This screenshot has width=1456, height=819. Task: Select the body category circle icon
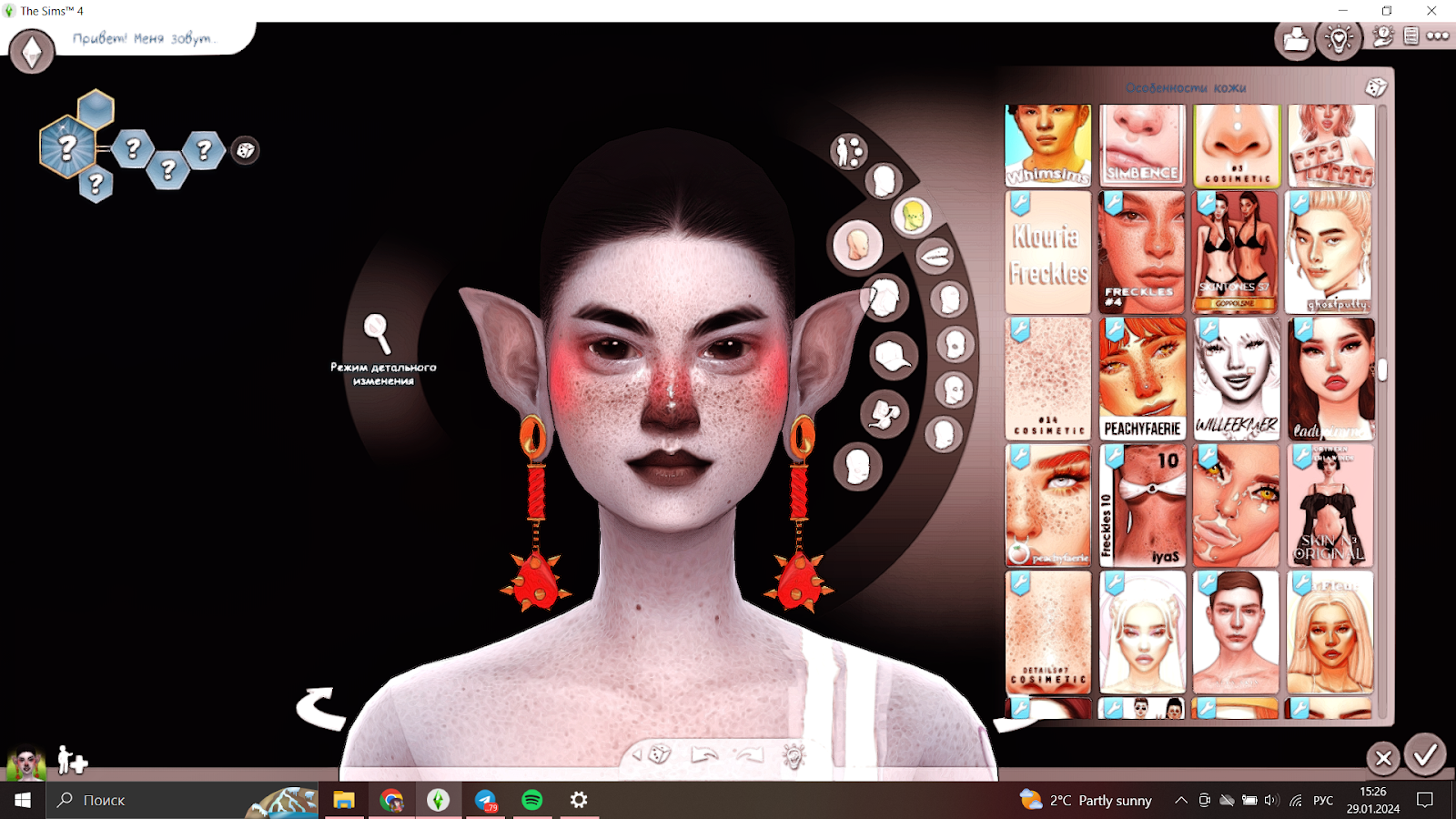click(848, 151)
